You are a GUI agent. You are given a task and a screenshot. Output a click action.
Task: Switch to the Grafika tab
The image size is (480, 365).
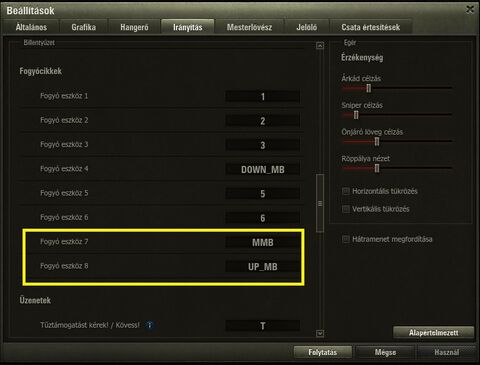(83, 27)
